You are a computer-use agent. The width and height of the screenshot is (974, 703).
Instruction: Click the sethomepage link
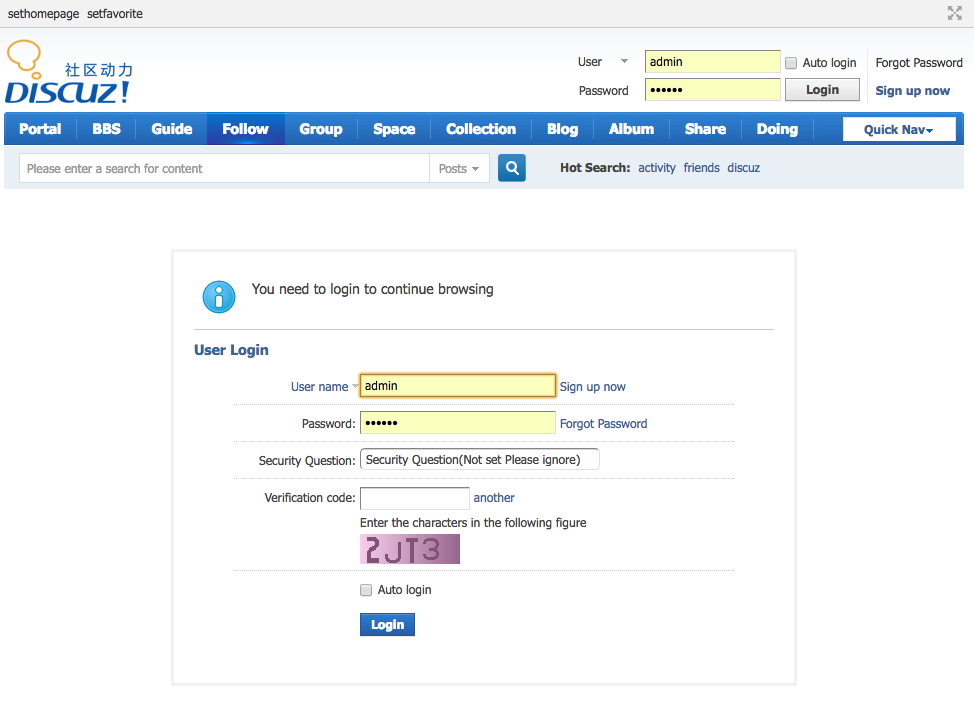pyautogui.click(x=43, y=14)
